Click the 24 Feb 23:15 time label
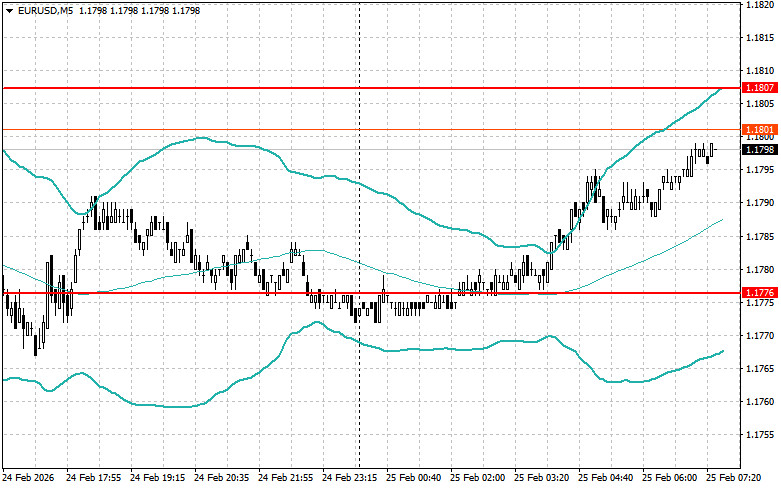Image resolution: width=781 pixels, height=489 pixels. (x=350, y=478)
